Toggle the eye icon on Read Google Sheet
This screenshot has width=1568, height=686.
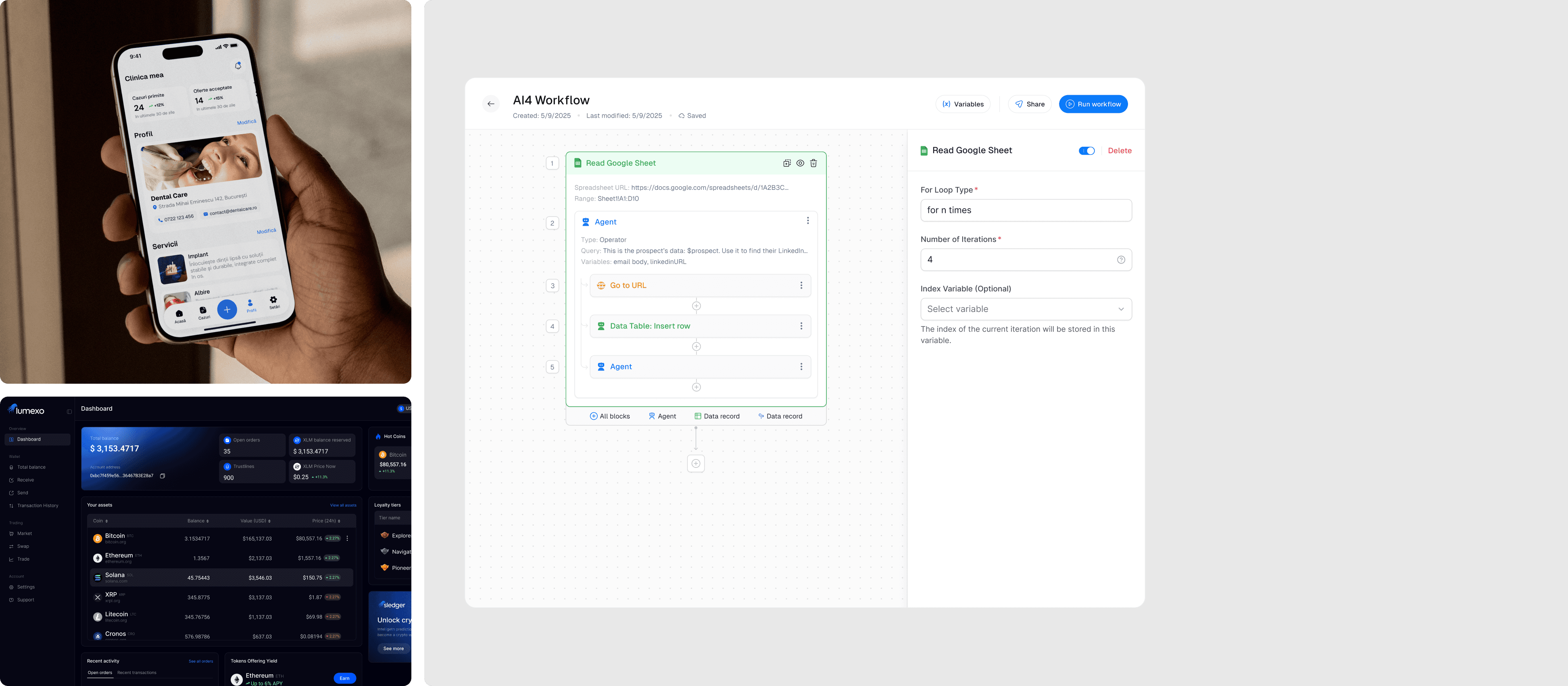[x=800, y=163]
